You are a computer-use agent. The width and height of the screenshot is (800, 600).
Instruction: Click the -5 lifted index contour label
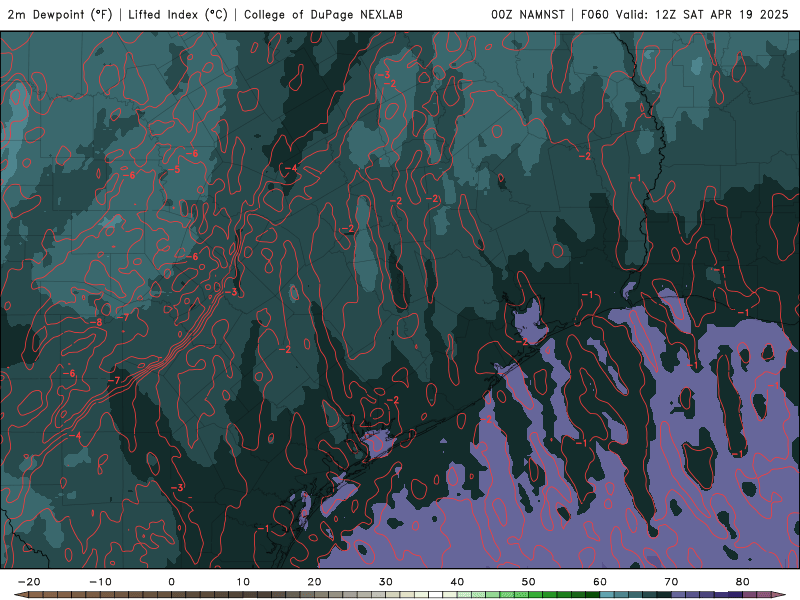coord(174,169)
